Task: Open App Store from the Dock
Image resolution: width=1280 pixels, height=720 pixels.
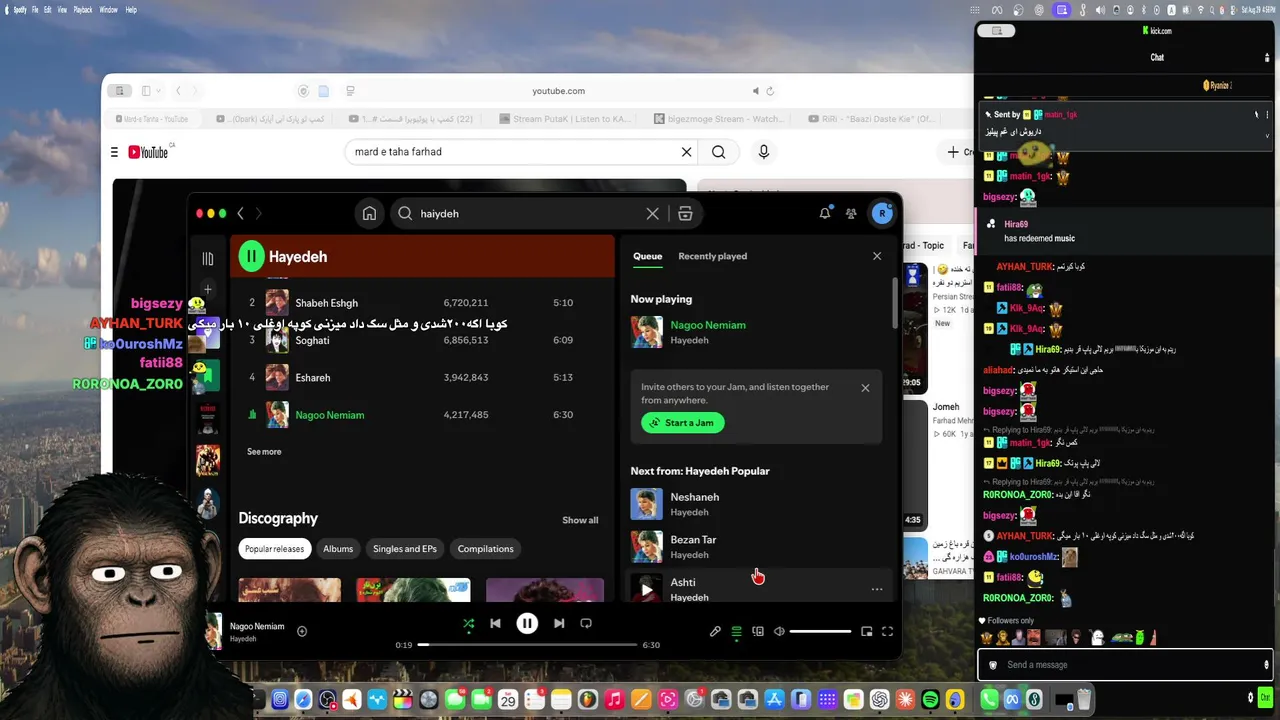Action: (x=774, y=700)
